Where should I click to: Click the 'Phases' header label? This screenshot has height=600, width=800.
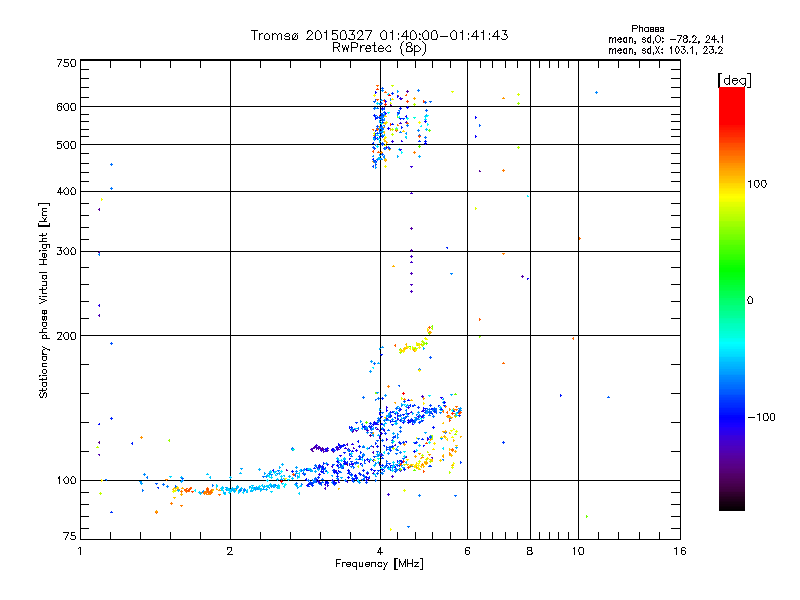[x=647, y=29]
